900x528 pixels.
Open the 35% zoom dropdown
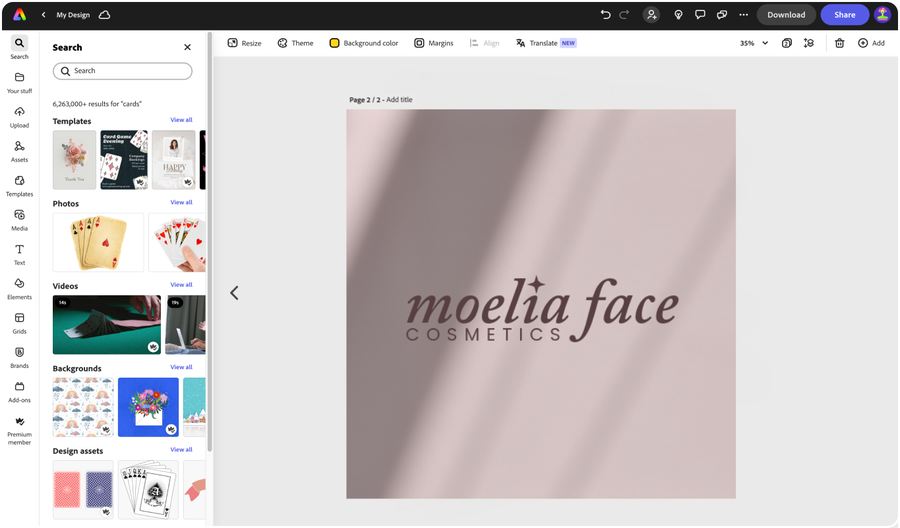(754, 43)
